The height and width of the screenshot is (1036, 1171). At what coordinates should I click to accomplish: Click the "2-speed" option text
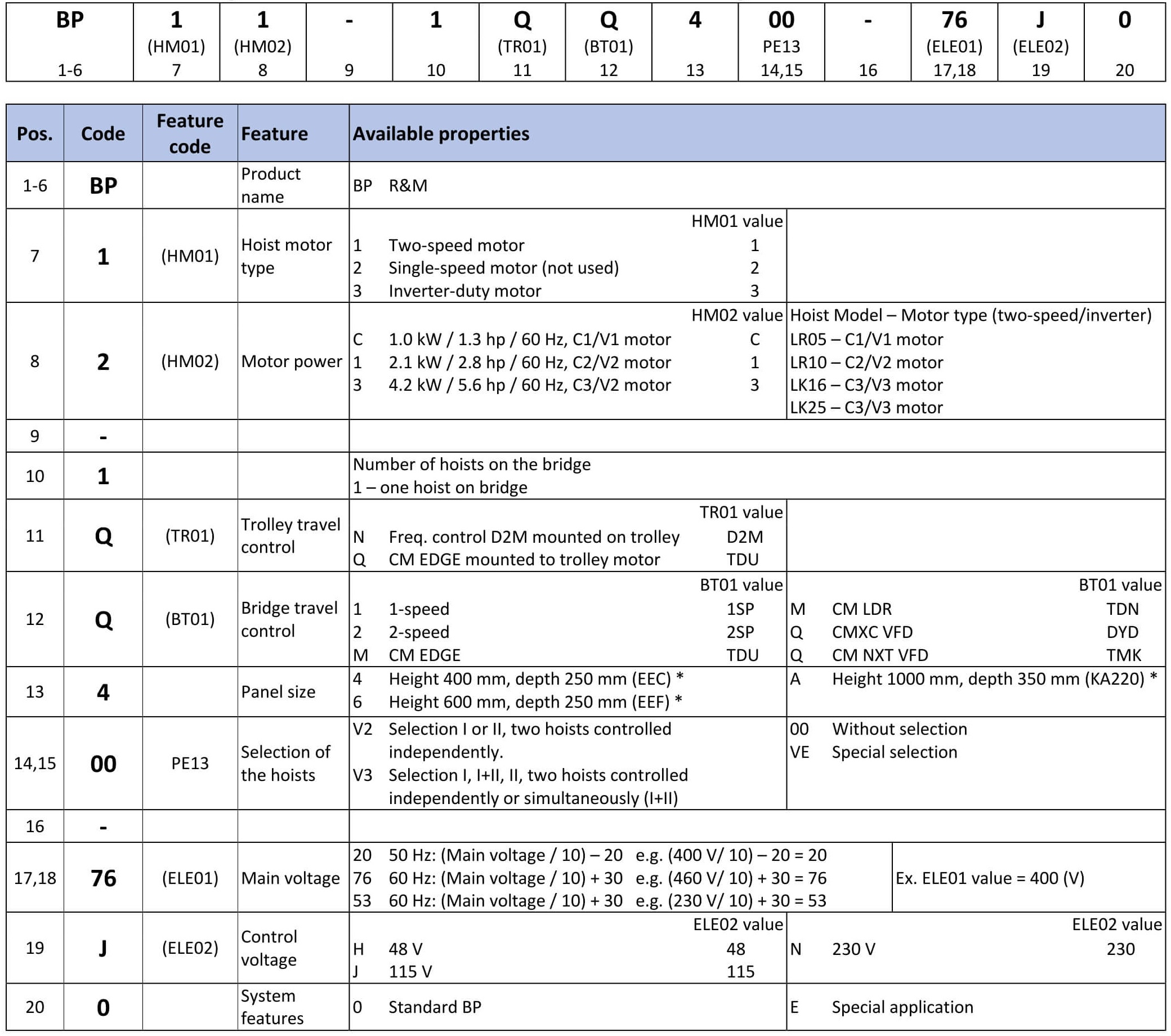click(419, 632)
